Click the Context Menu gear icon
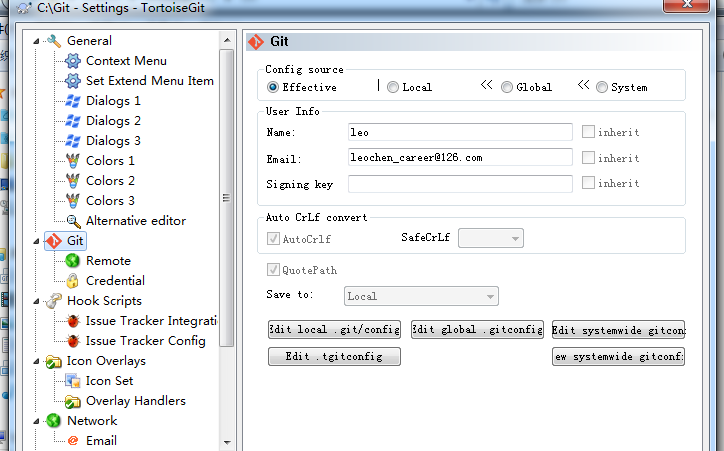 (x=72, y=60)
